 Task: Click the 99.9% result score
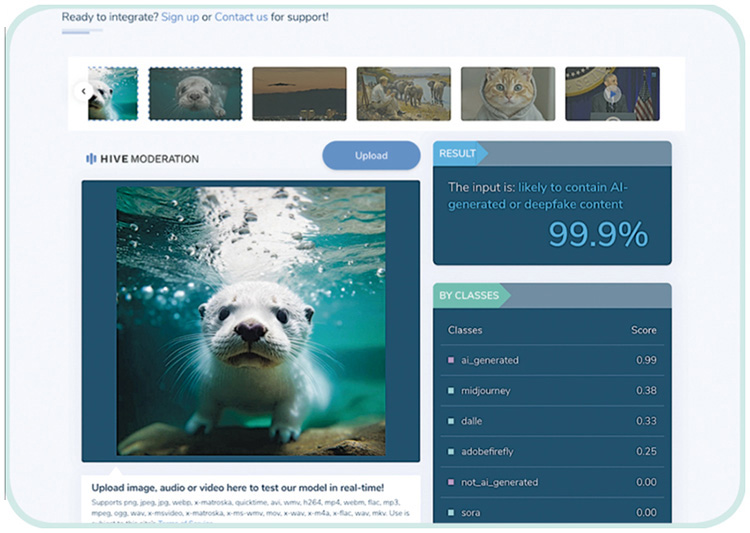[x=598, y=234]
